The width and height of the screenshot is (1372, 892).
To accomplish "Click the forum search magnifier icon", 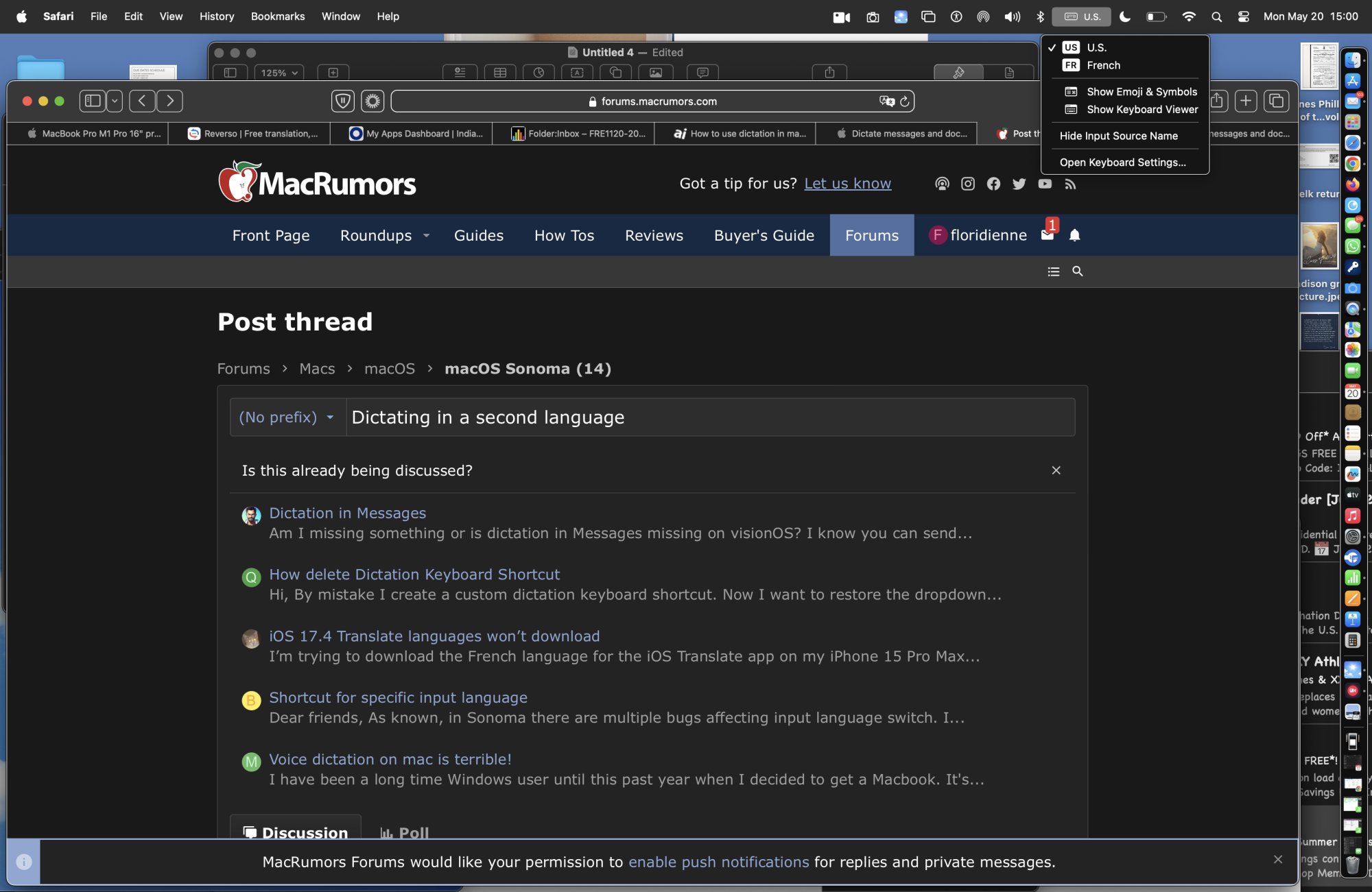I will (1077, 272).
